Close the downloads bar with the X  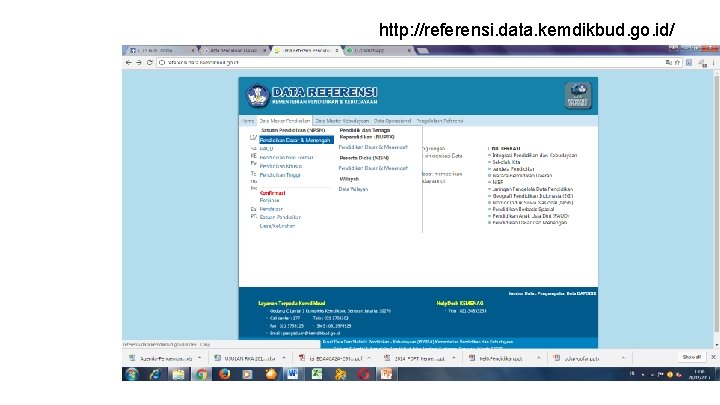point(713,357)
